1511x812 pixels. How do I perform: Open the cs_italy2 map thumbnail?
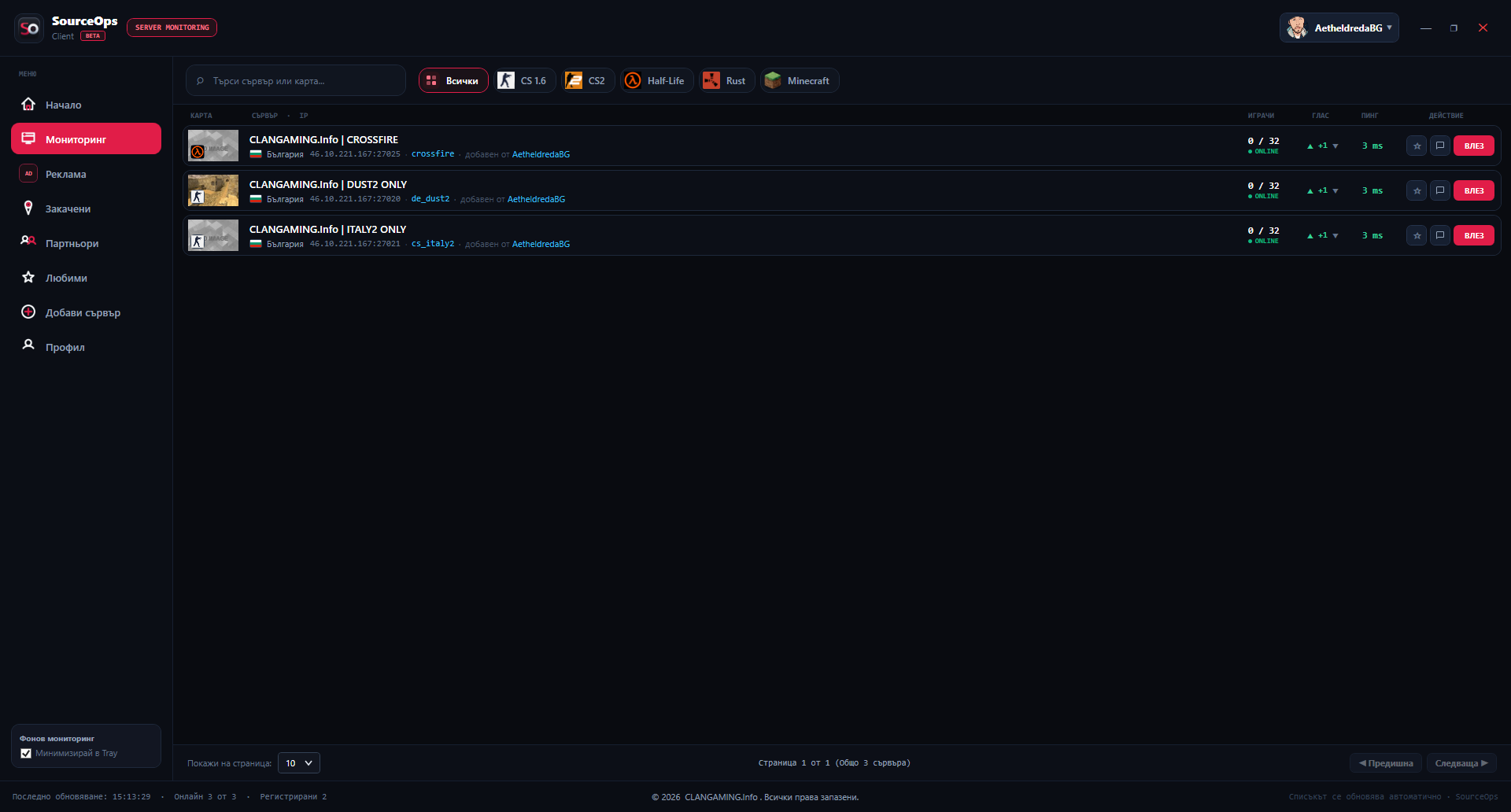(x=213, y=235)
